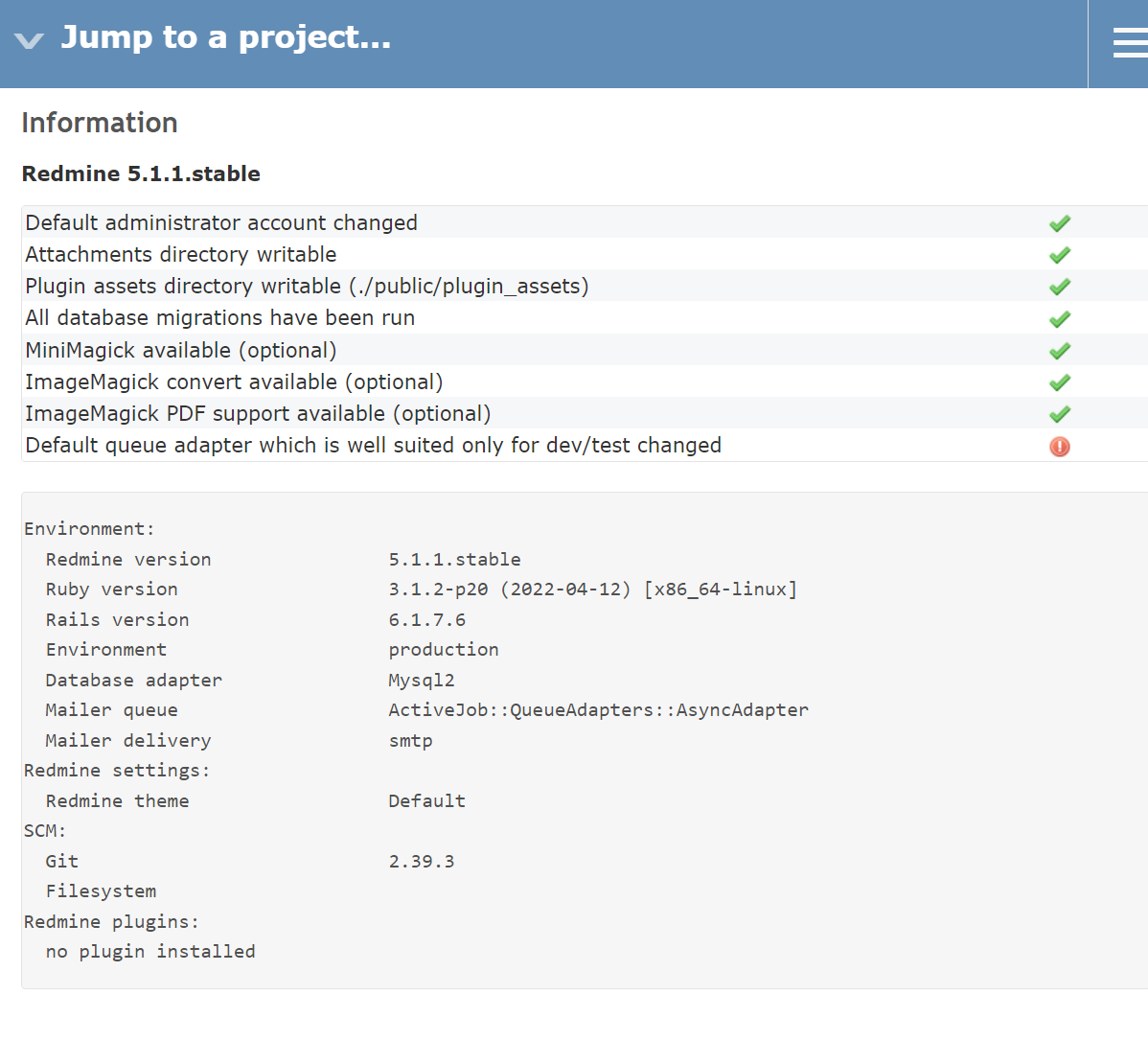Click the no plugin installed line
Screen dimensions: 1148x1064
(150, 952)
